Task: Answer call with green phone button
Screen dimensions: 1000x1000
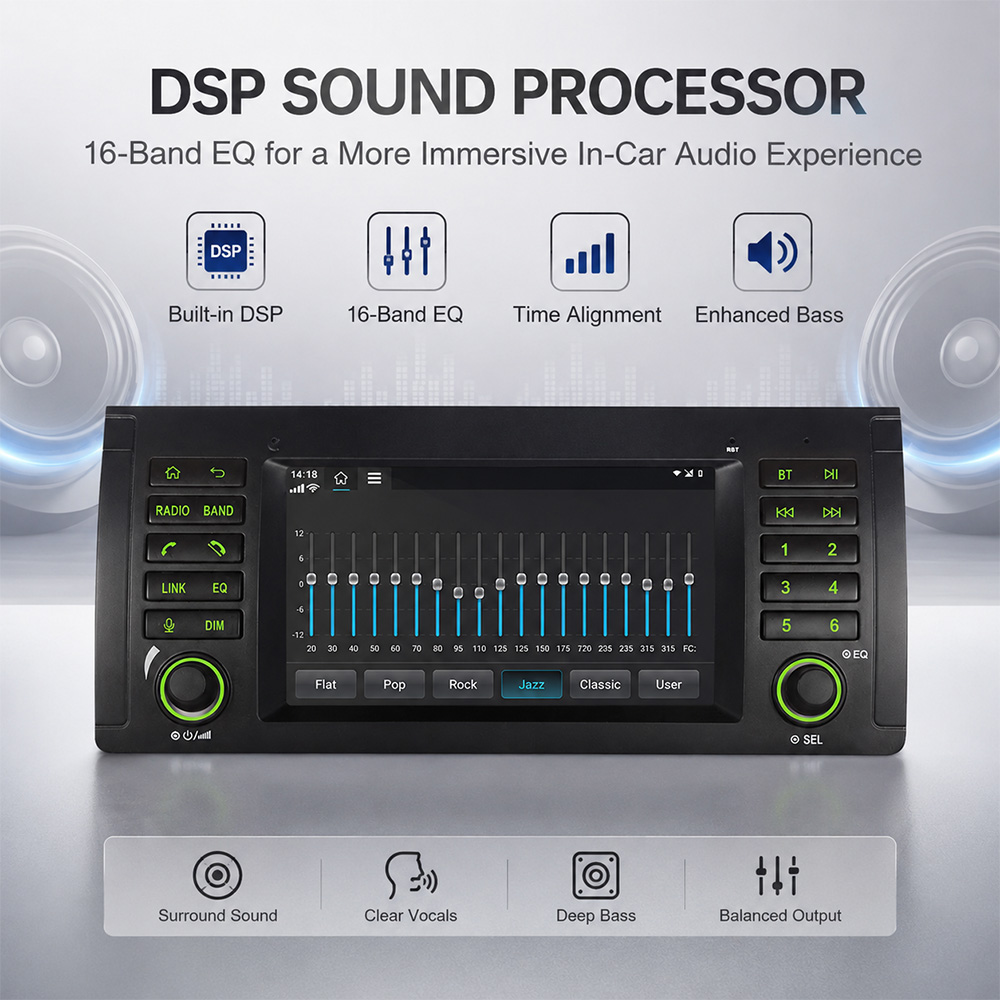Action: [x=168, y=548]
